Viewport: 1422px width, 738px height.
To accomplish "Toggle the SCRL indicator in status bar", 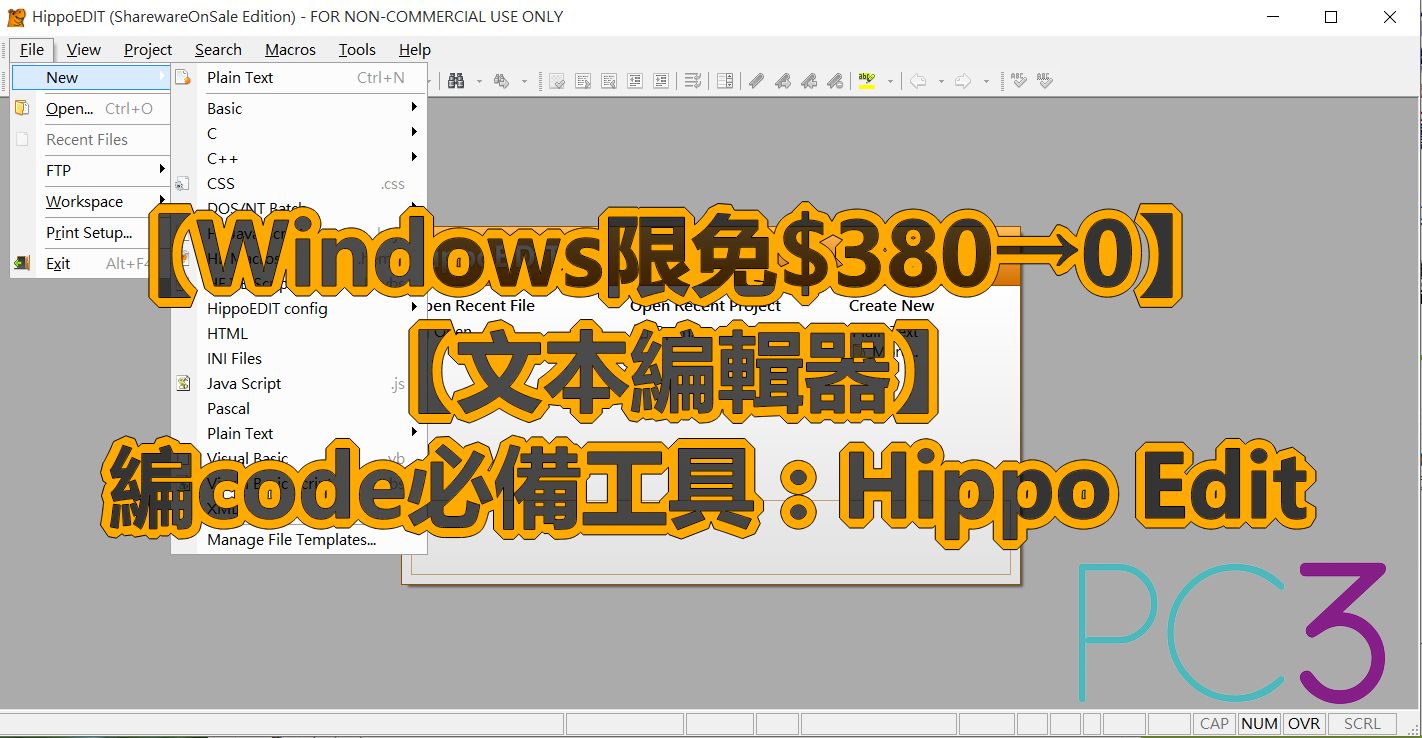I will (x=1361, y=723).
